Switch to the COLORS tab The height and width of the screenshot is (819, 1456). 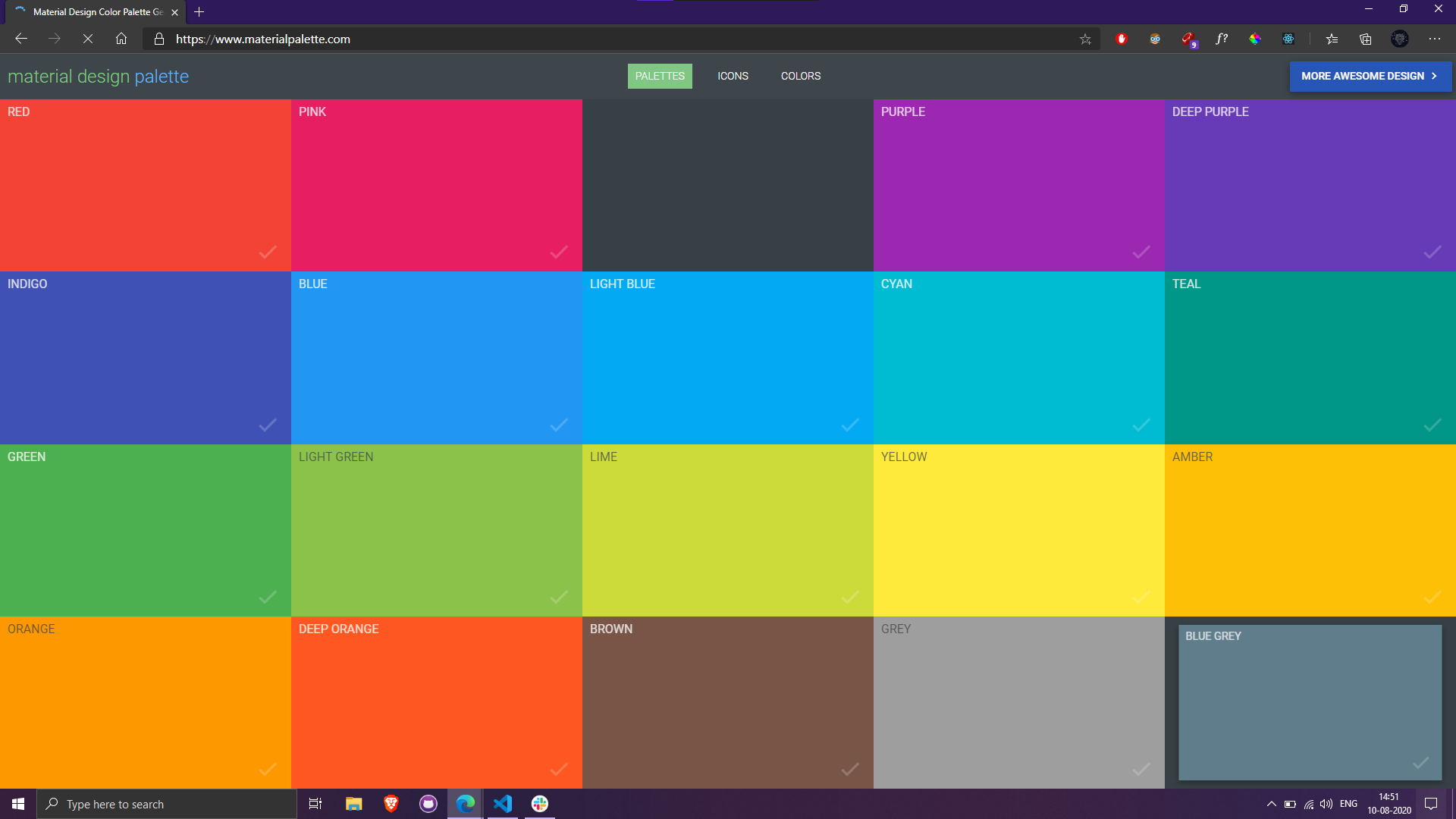tap(801, 76)
